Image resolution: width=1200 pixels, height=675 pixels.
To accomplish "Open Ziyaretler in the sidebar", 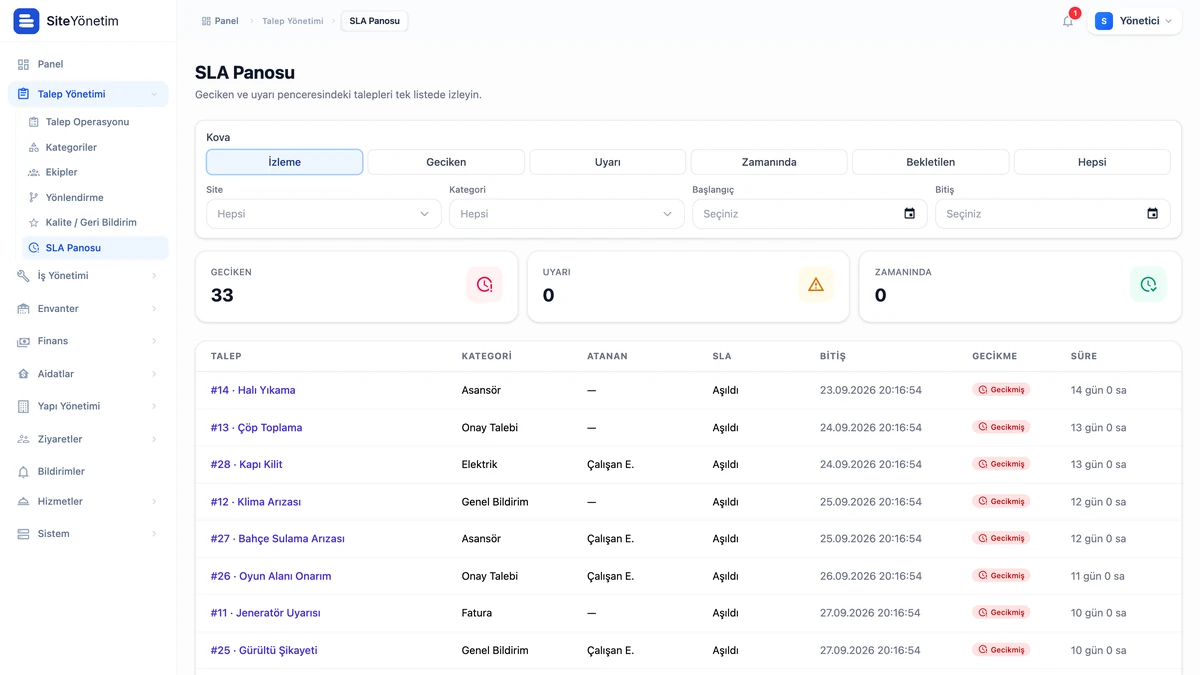I will coord(88,439).
